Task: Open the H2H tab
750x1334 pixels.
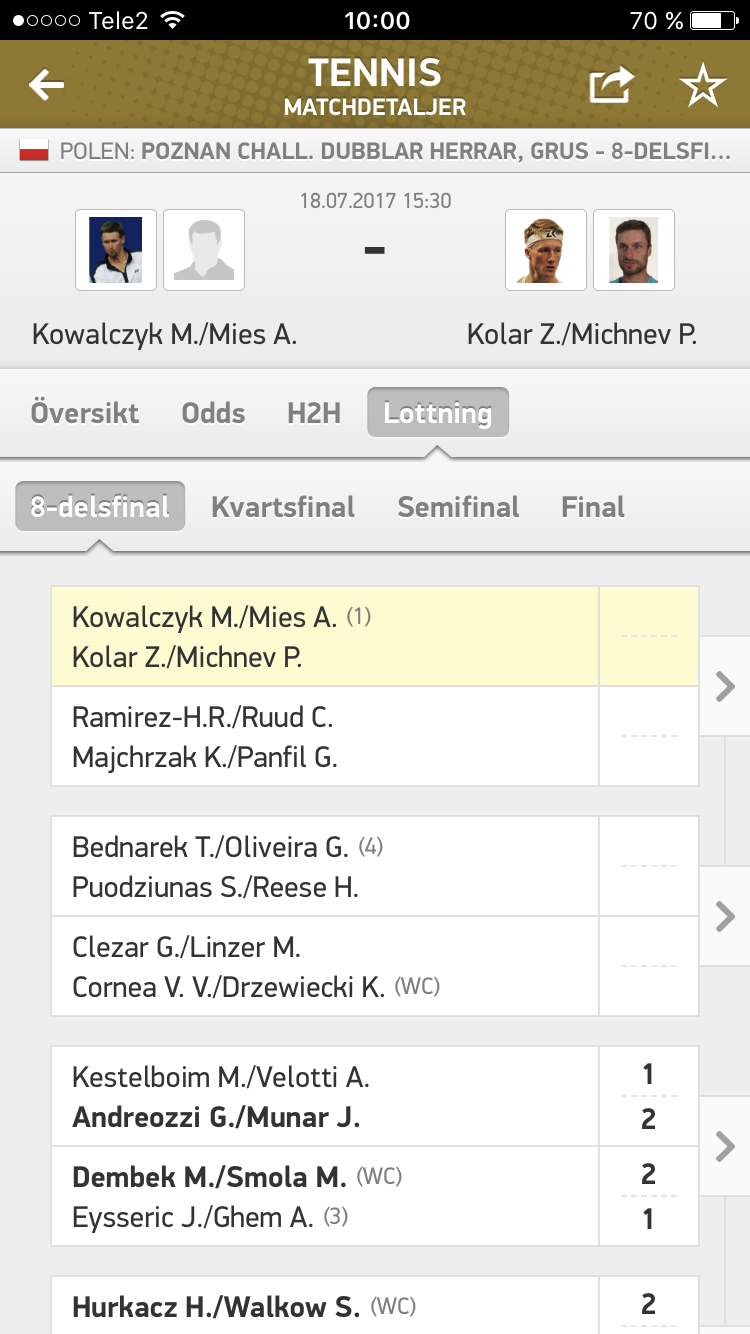Action: click(314, 413)
